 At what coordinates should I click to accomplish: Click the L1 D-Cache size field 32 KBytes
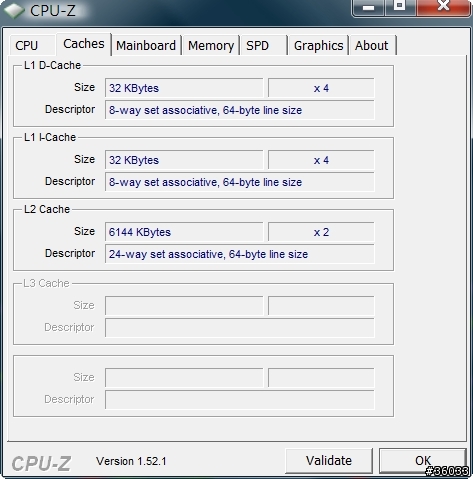click(x=184, y=88)
